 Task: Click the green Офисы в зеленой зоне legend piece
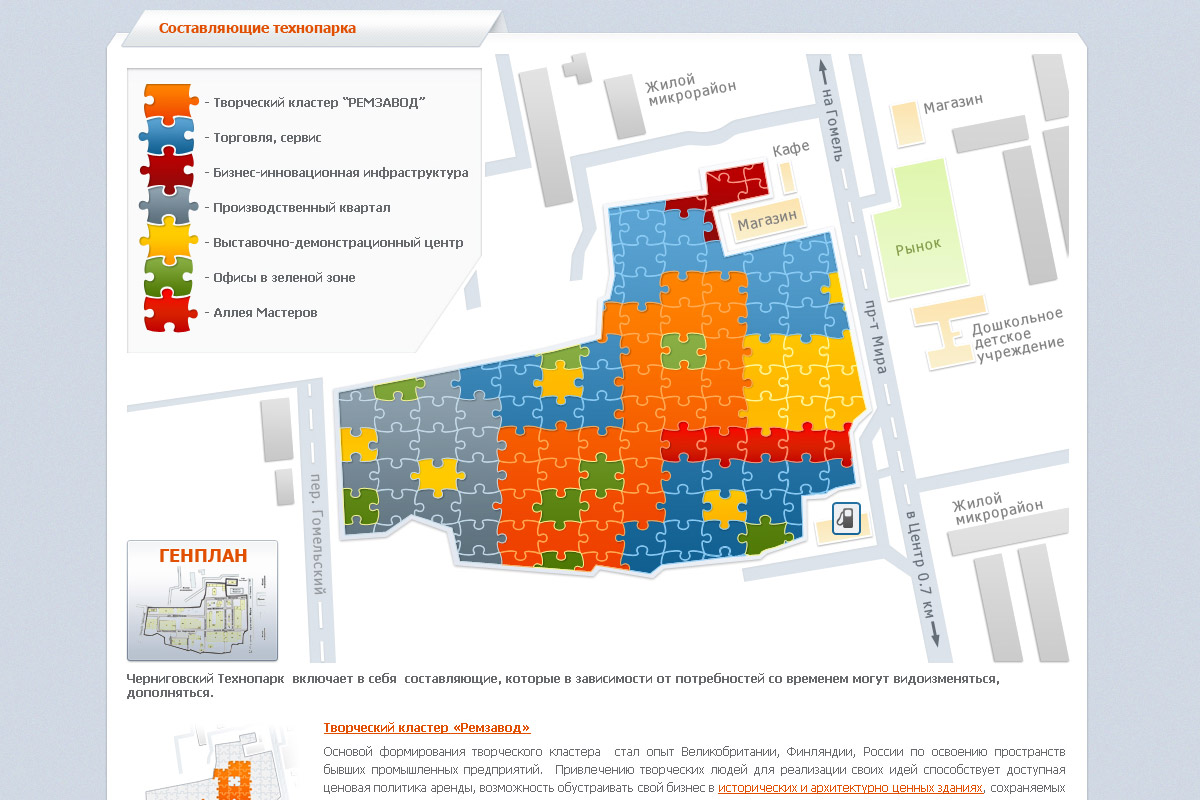pos(168,277)
